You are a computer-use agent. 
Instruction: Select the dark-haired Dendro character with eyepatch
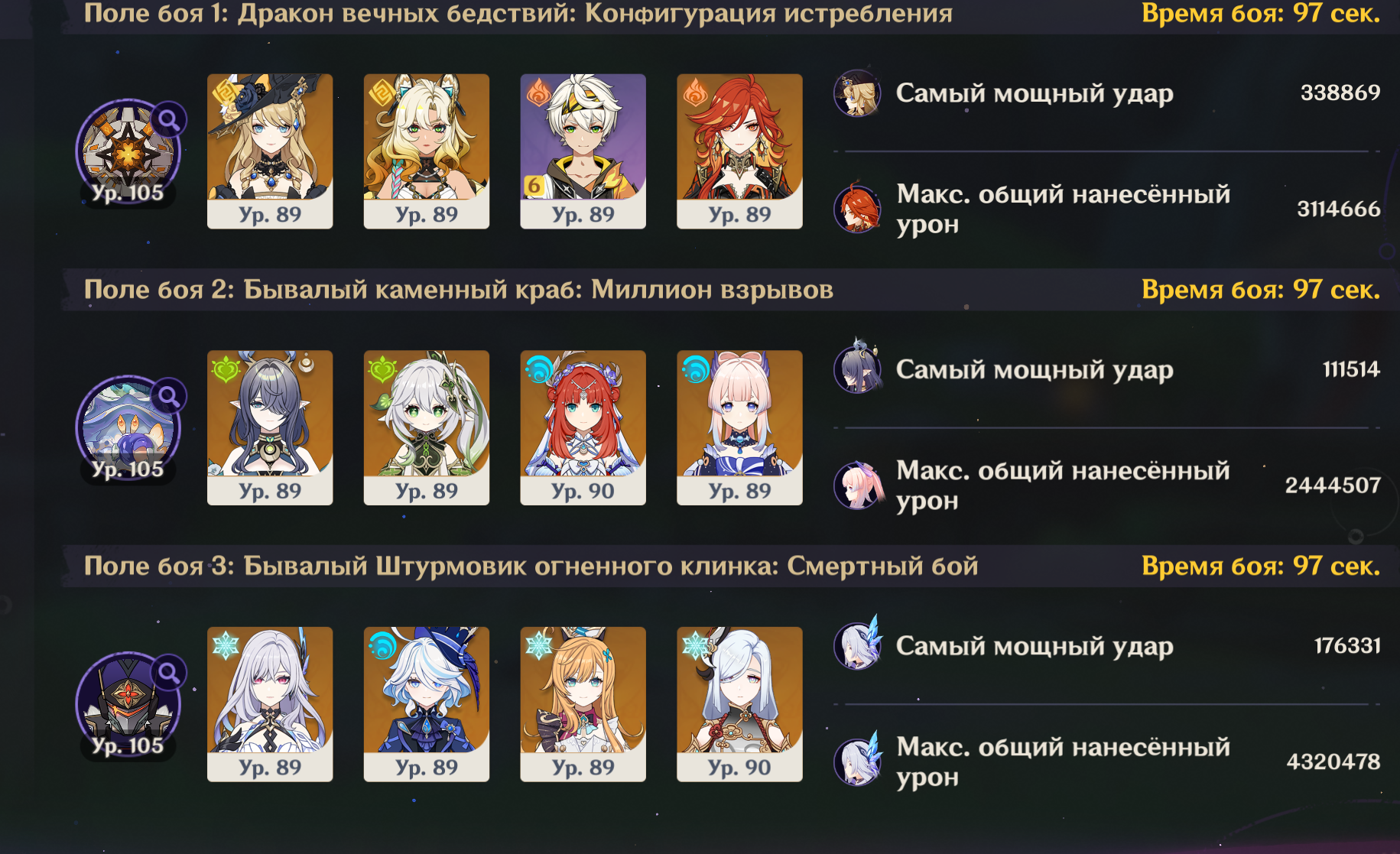point(270,427)
